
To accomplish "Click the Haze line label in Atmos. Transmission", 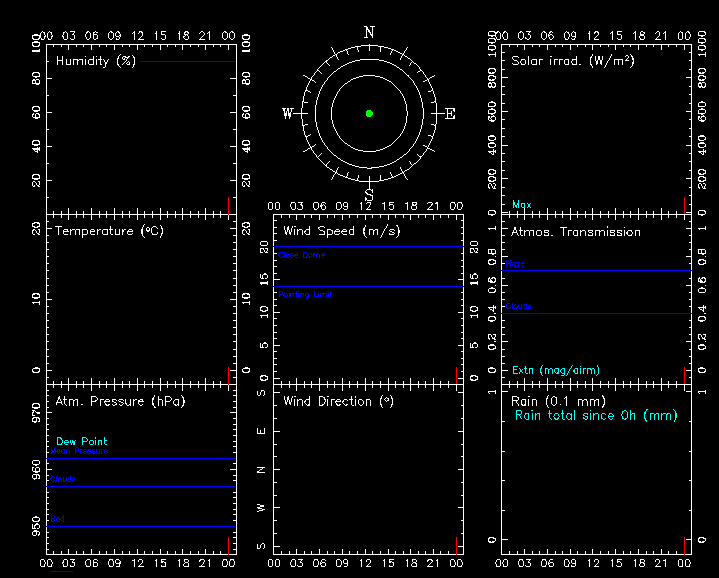I will tap(515, 264).
